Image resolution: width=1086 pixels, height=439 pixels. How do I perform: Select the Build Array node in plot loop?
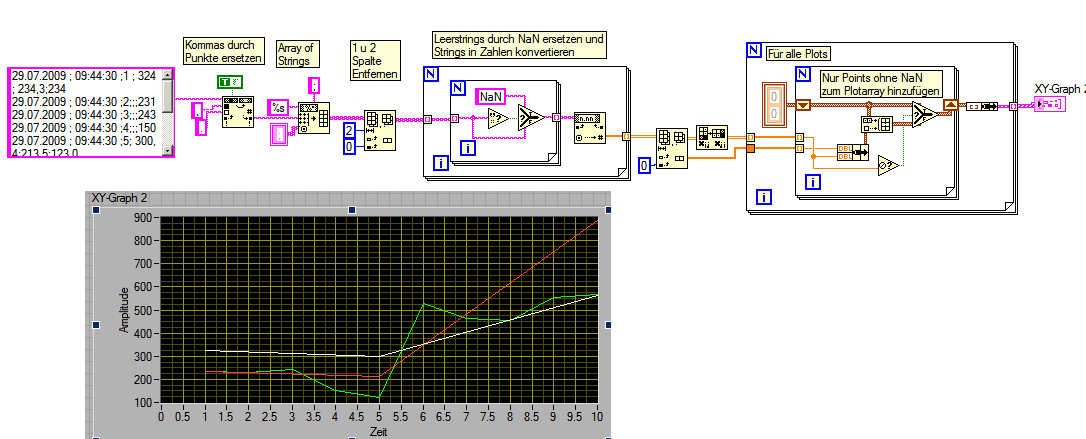point(875,125)
